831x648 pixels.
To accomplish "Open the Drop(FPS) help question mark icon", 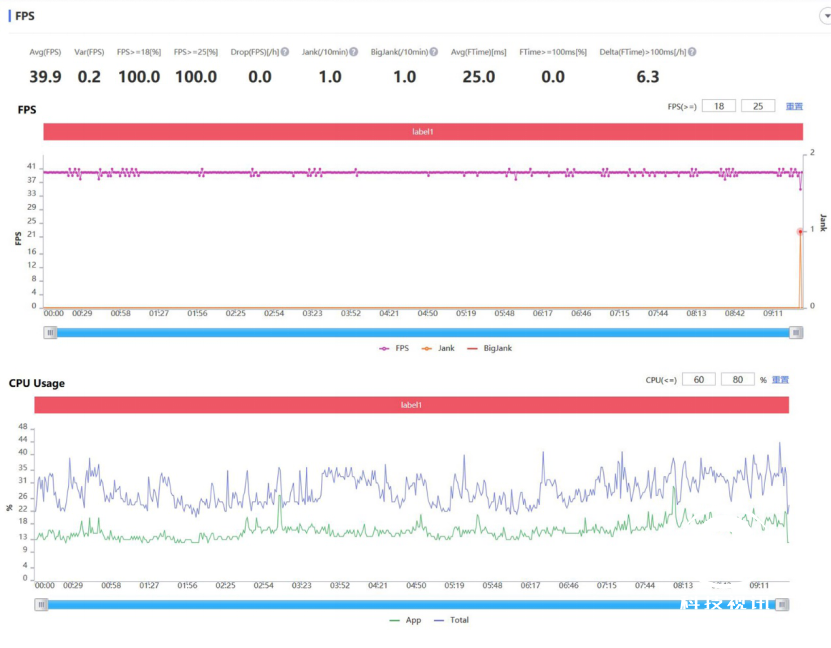I will (x=285, y=52).
